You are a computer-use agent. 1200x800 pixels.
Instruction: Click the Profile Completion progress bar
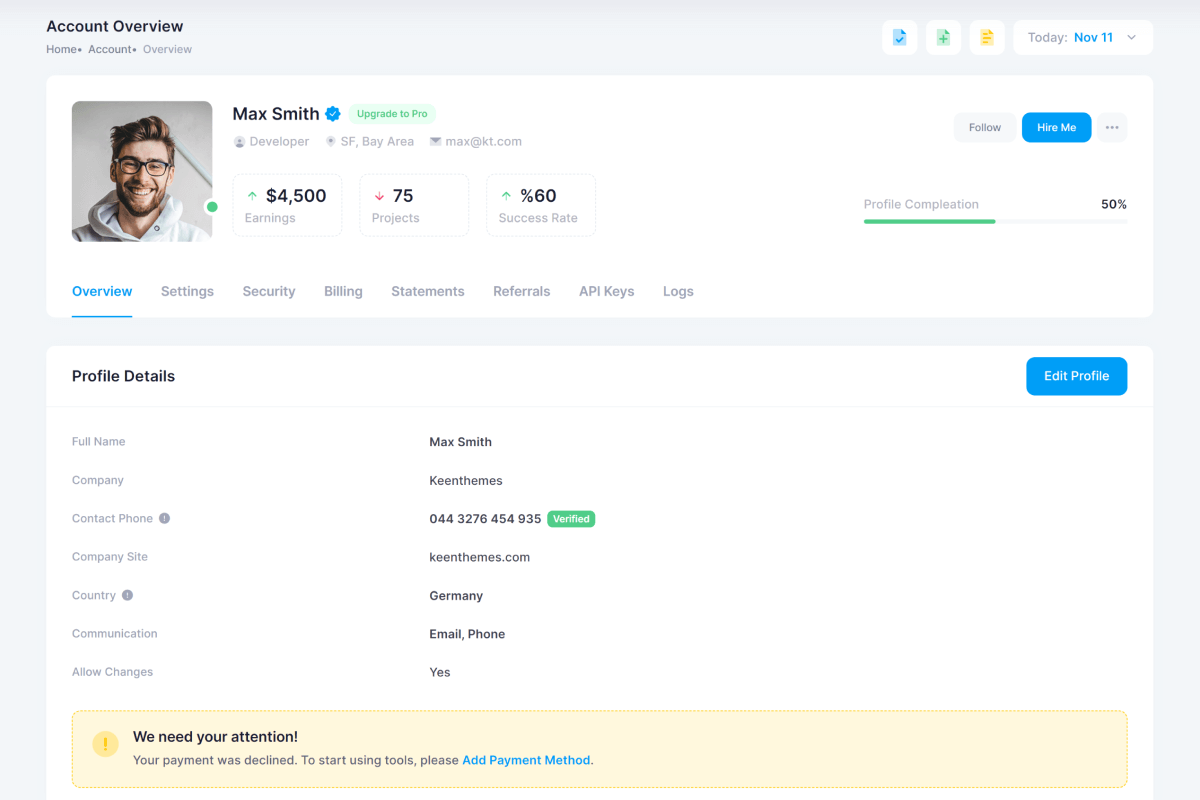pos(995,221)
